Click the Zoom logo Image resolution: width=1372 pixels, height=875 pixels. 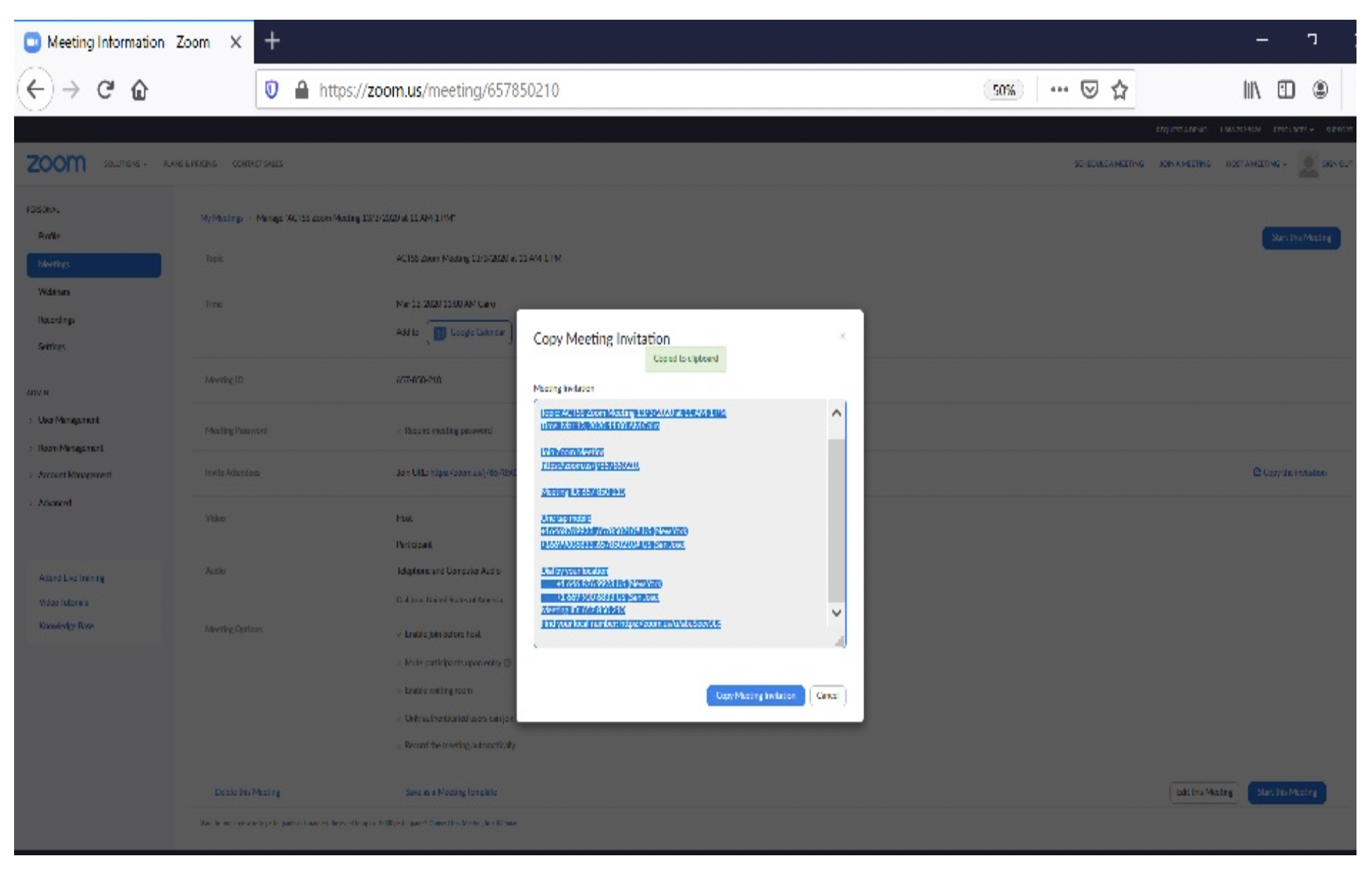tap(56, 163)
